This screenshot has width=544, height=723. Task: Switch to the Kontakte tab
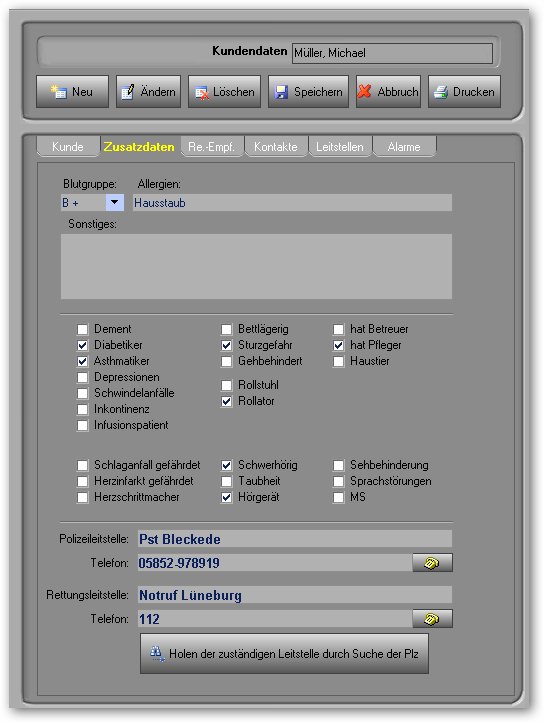(x=276, y=147)
